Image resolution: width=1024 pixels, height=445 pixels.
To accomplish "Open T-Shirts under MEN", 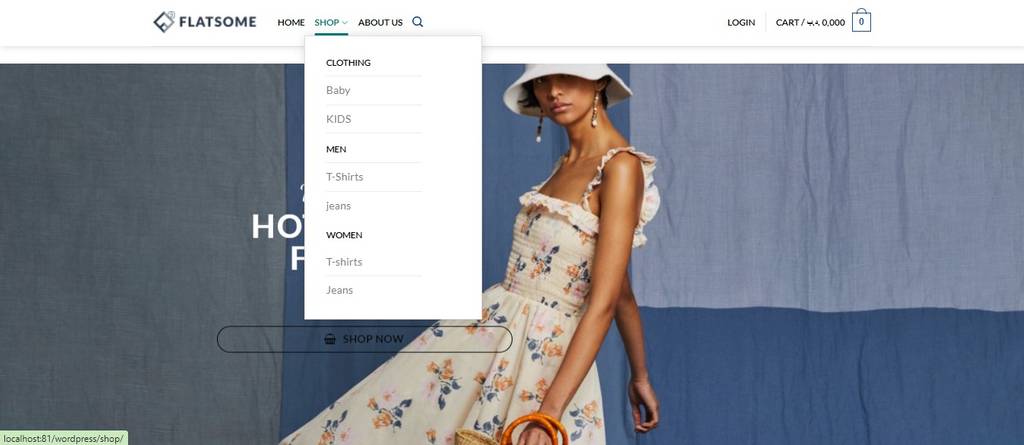I will click(345, 176).
